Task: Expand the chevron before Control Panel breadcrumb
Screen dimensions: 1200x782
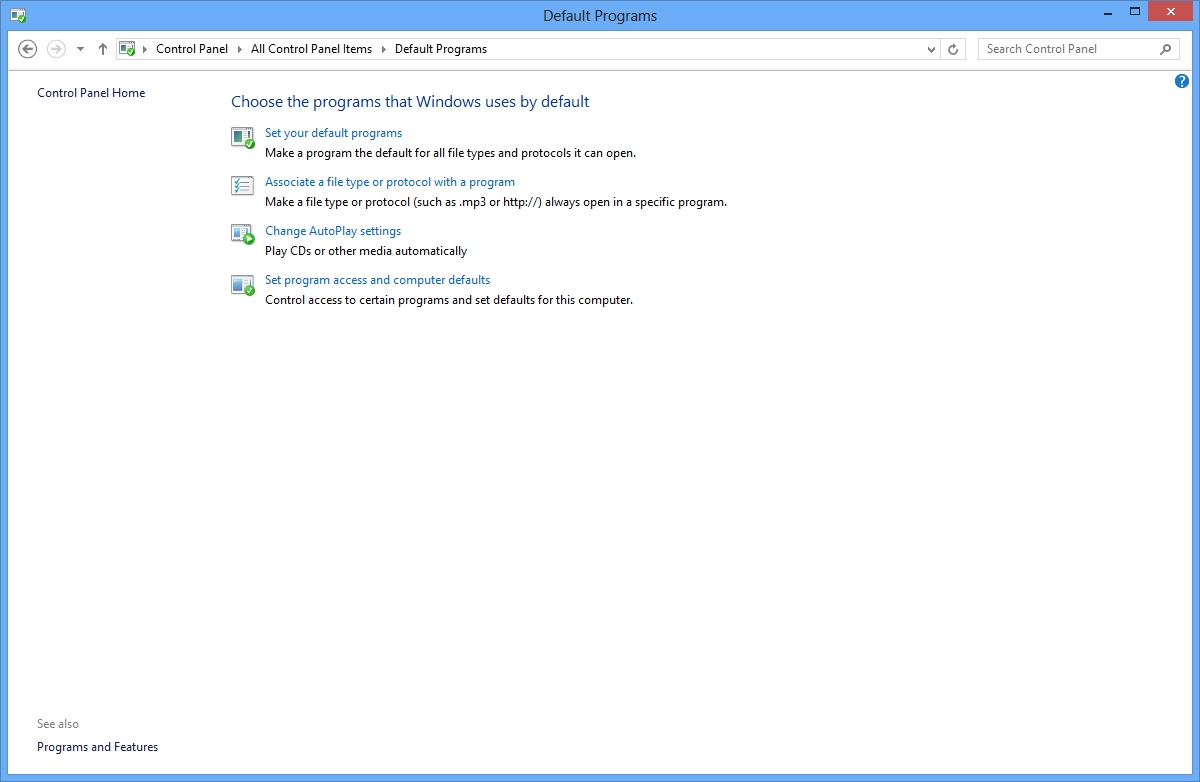Action: click(x=145, y=49)
